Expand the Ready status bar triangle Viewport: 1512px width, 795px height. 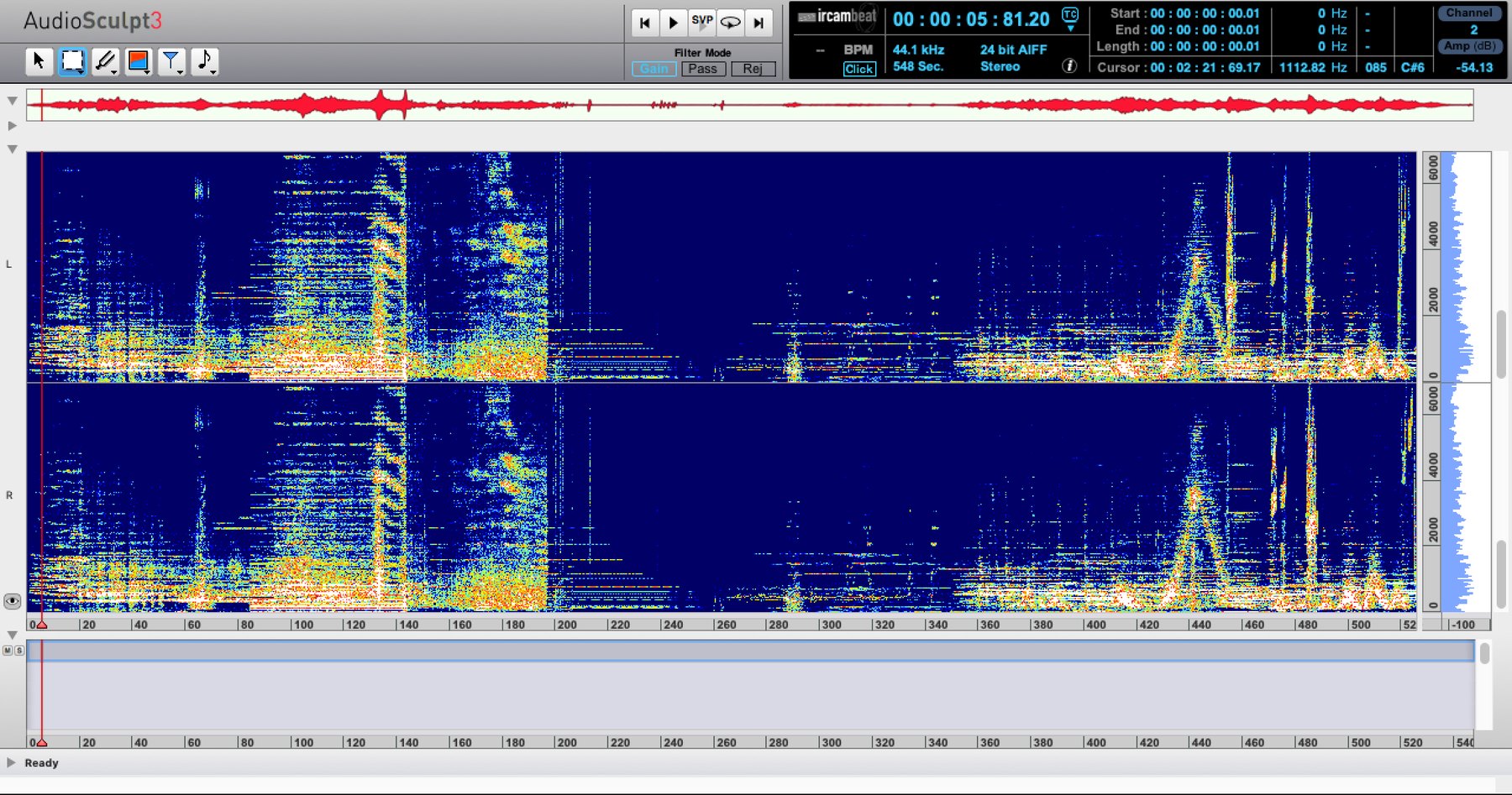click(11, 762)
